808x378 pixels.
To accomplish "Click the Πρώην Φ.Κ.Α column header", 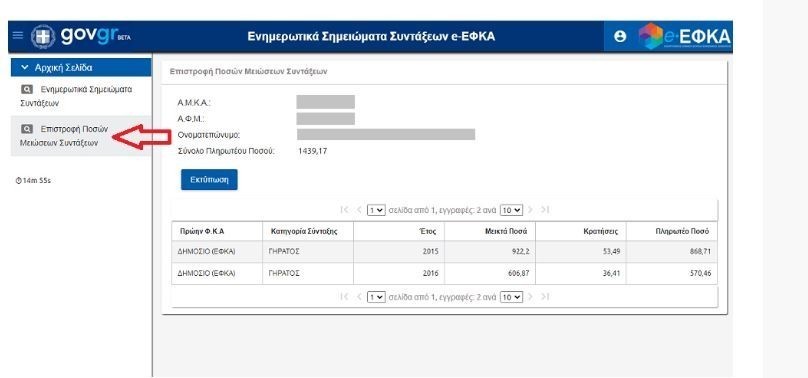I will point(217,231).
